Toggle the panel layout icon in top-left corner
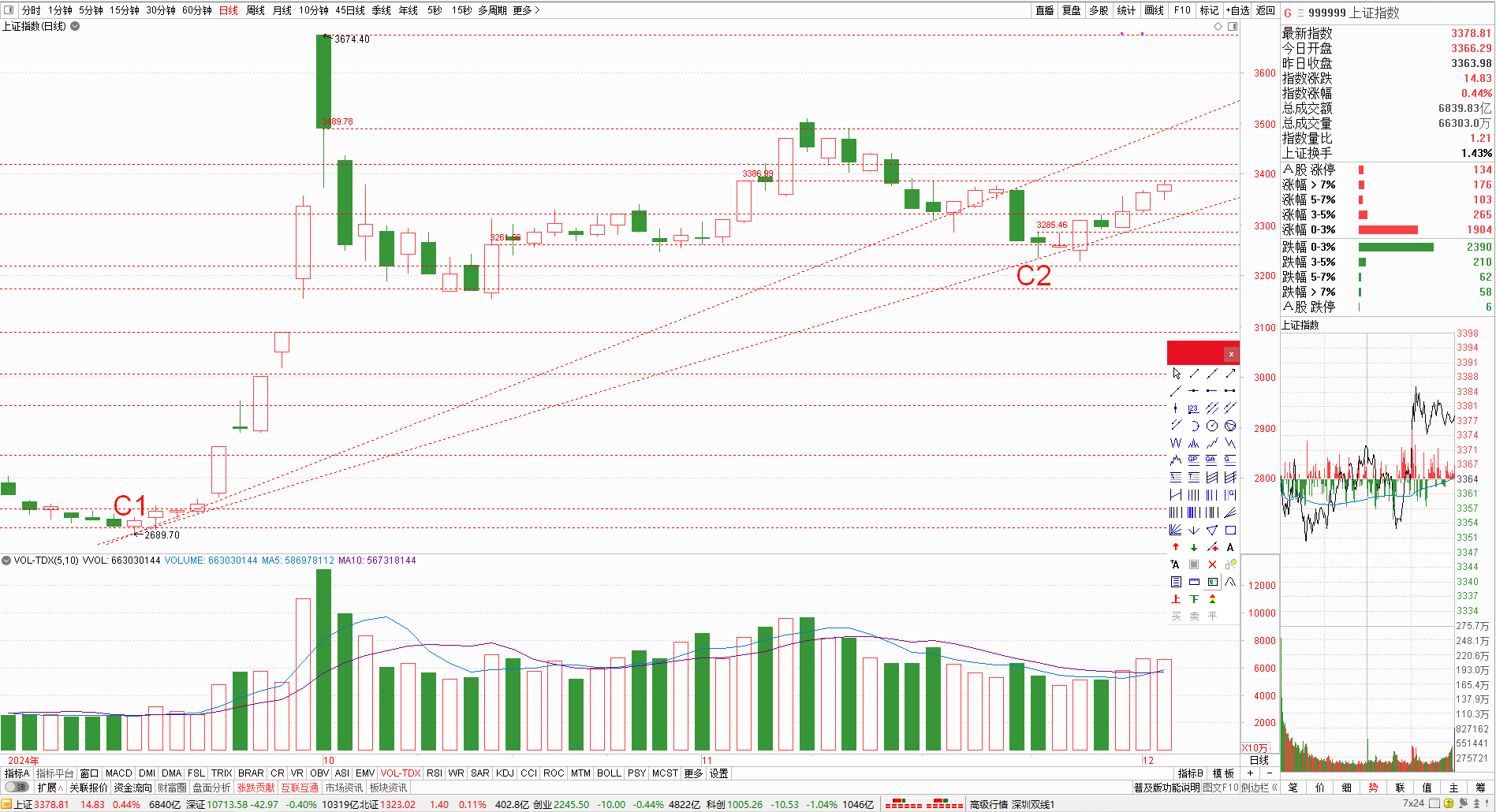 click(9, 10)
